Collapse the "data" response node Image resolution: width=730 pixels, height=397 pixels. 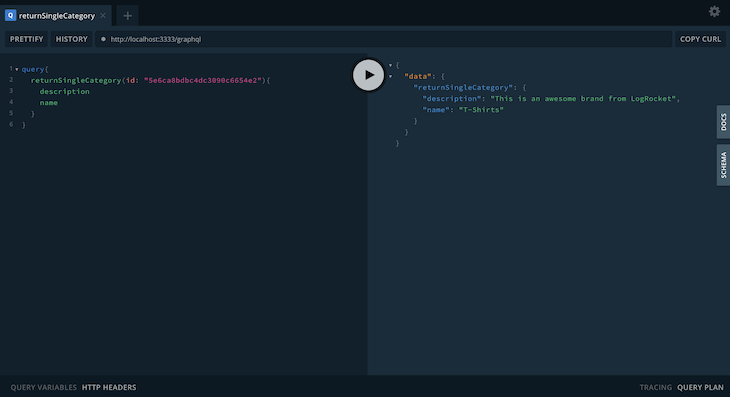390,76
